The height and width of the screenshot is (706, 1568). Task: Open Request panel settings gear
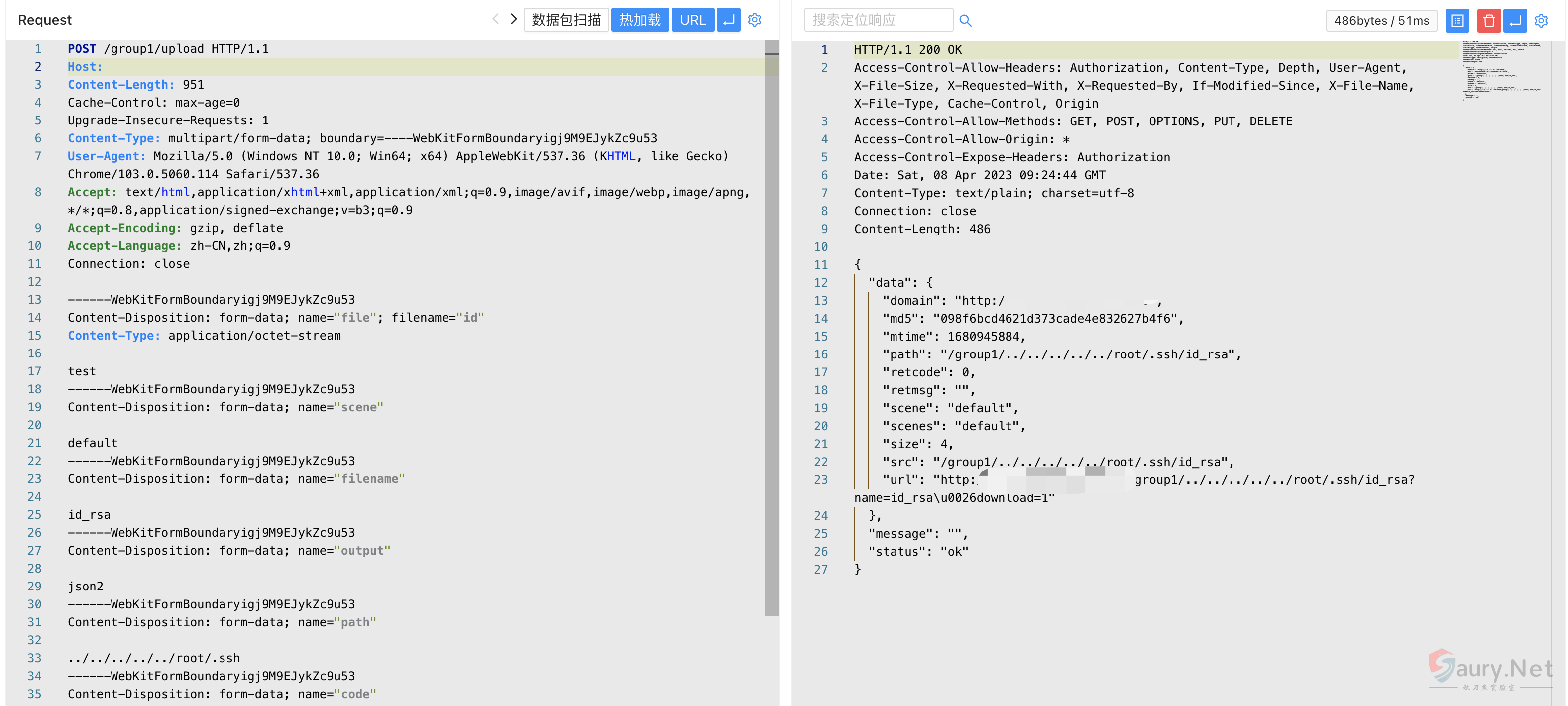[x=754, y=20]
